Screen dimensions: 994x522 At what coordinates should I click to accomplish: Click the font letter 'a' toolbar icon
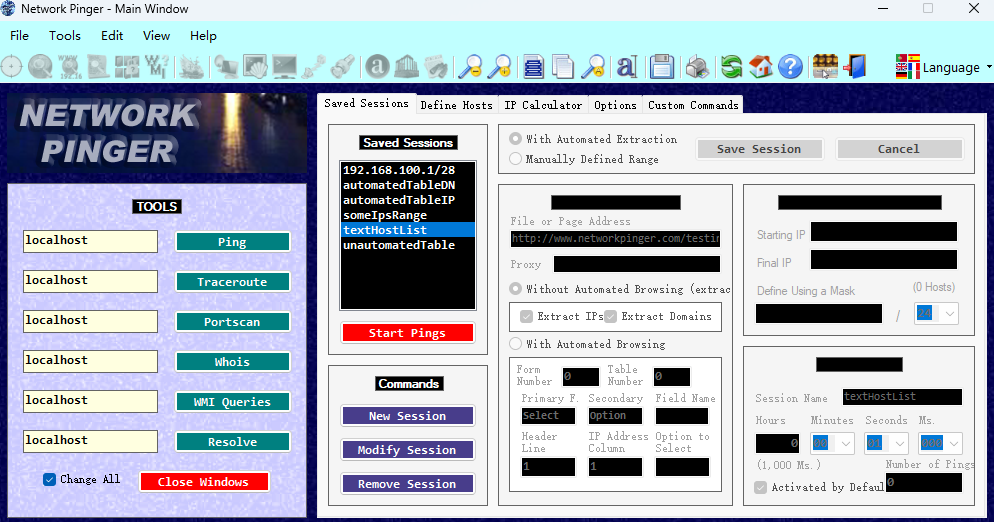click(626, 67)
